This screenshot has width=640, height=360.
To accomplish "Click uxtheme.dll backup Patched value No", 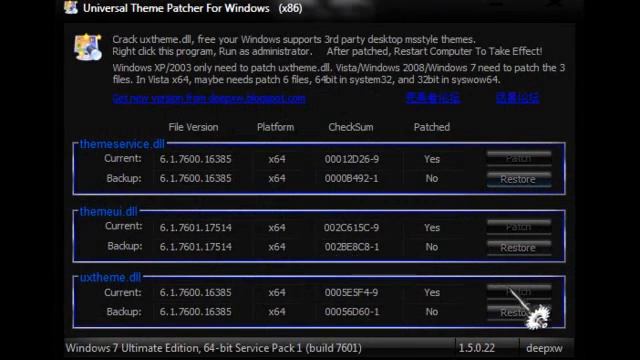I will click(432, 312).
